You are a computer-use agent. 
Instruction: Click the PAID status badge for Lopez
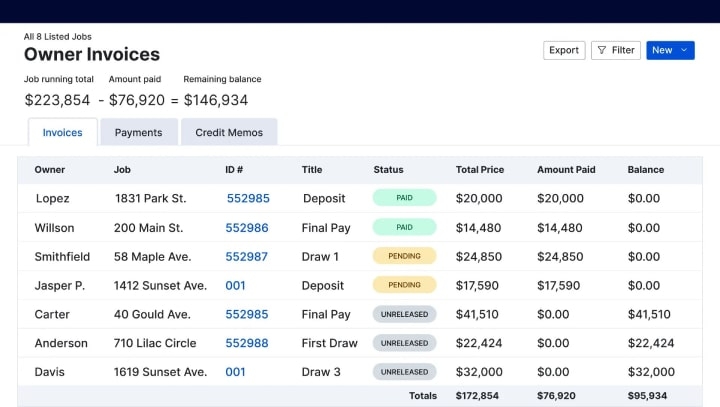[x=404, y=198]
